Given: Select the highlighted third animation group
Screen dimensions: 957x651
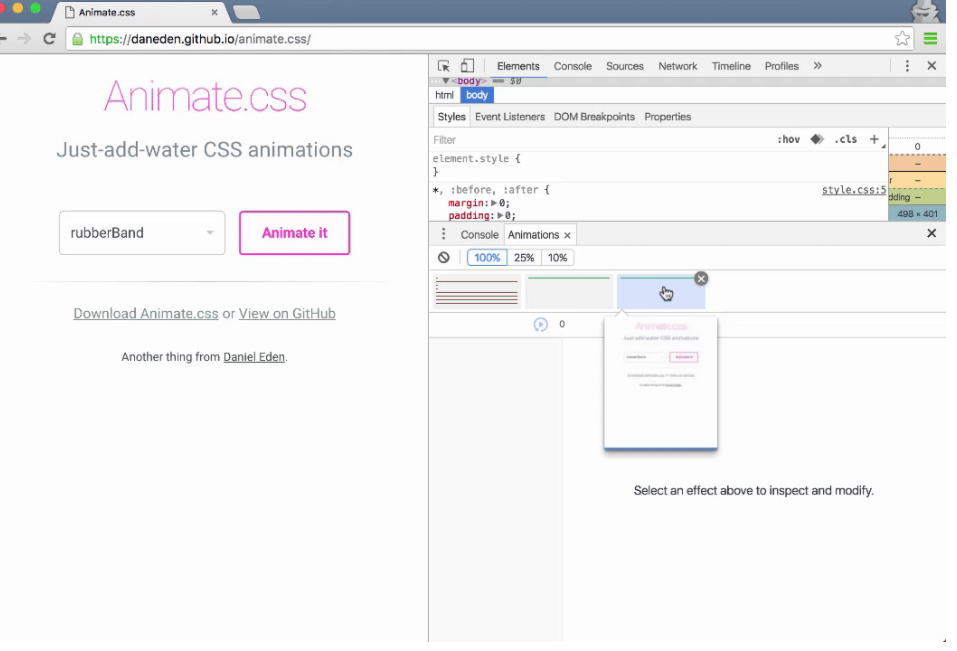Looking at the screenshot, I should point(661,291).
